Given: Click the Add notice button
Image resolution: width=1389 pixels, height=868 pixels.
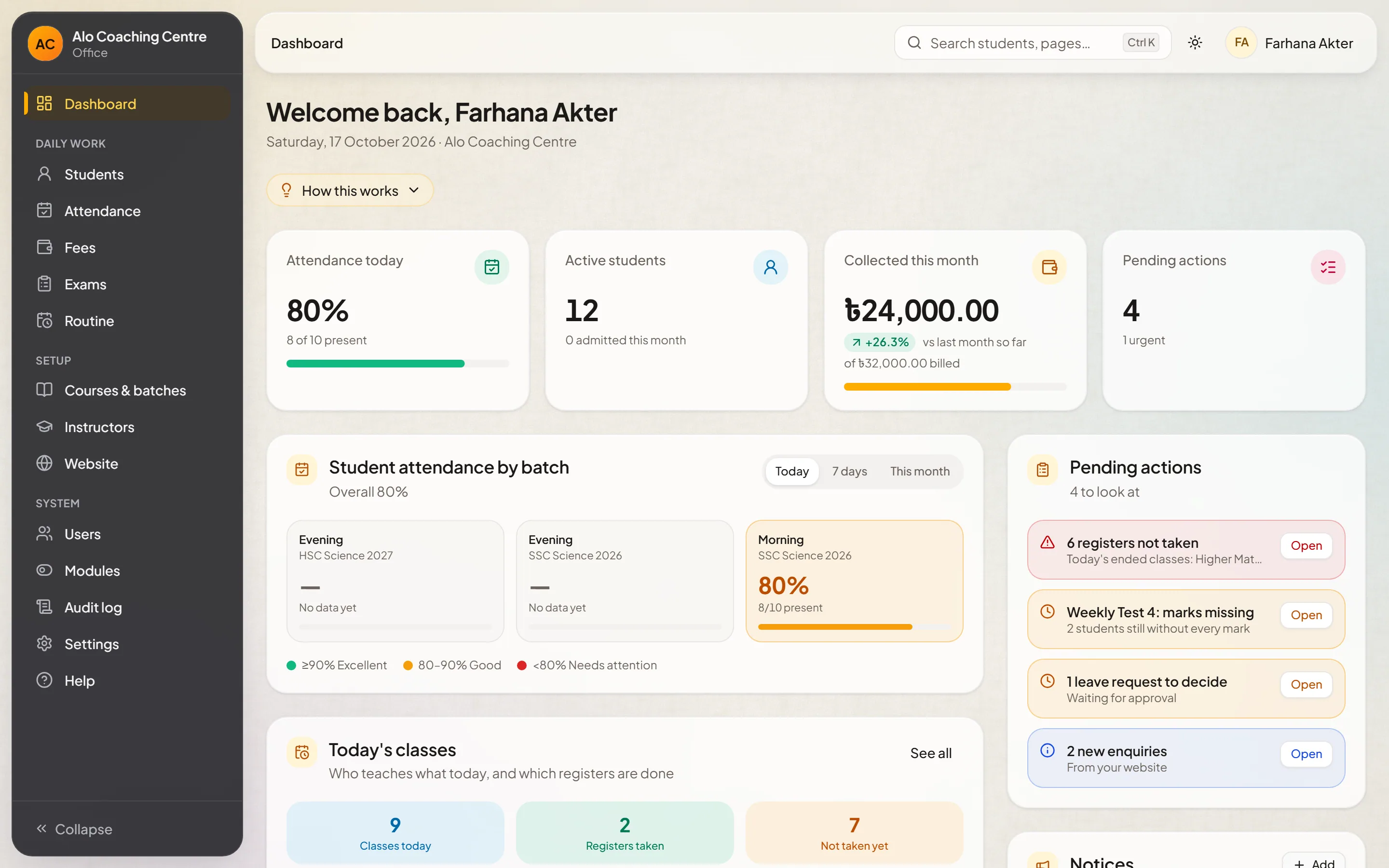Looking at the screenshot, I should [1313, 861].
